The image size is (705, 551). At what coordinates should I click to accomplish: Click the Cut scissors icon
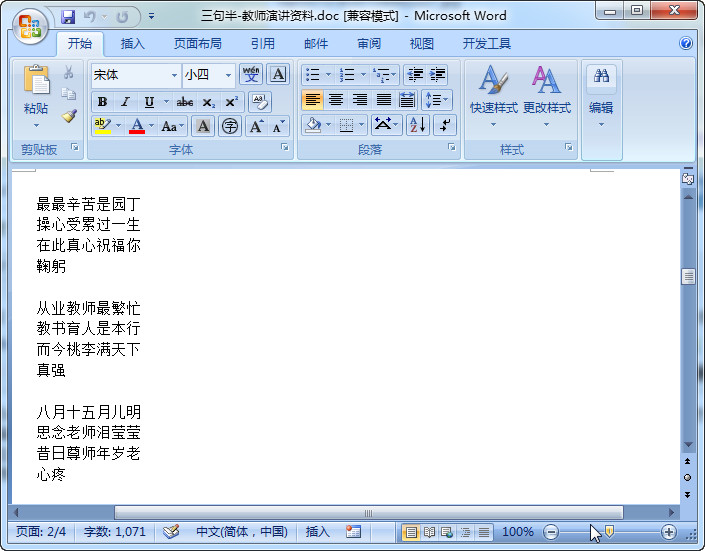click(68, 72)
